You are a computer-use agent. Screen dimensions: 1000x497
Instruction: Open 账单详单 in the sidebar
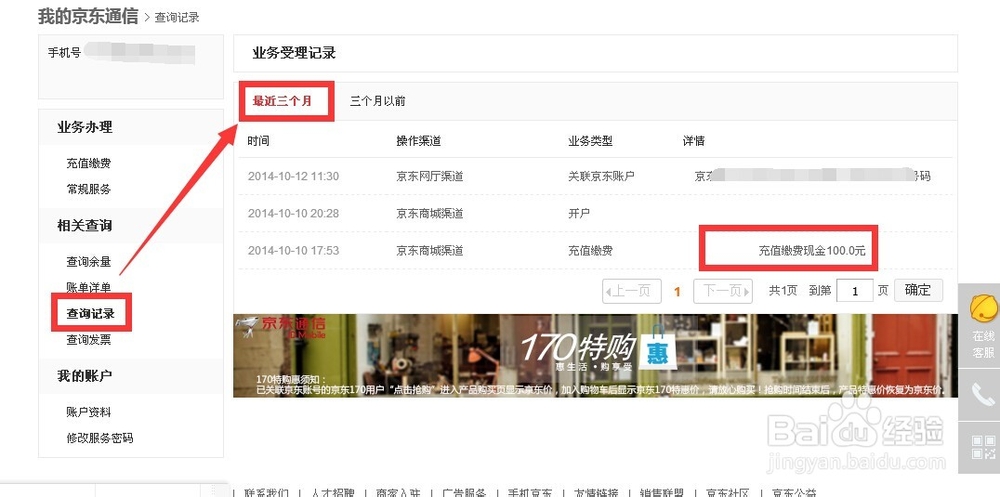(x=89, y=288)
